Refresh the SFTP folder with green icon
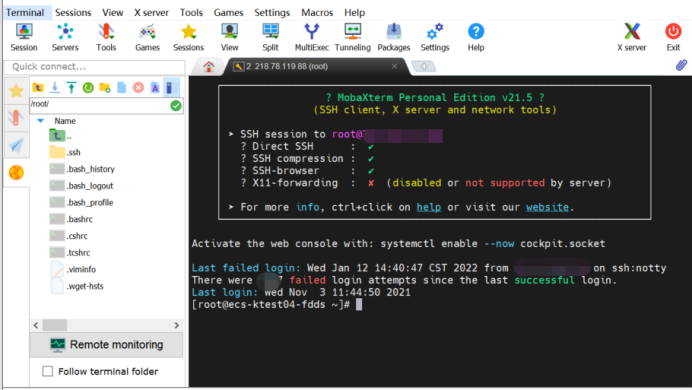This screenshot has height=390, width=692. click(x=88, y=87)
